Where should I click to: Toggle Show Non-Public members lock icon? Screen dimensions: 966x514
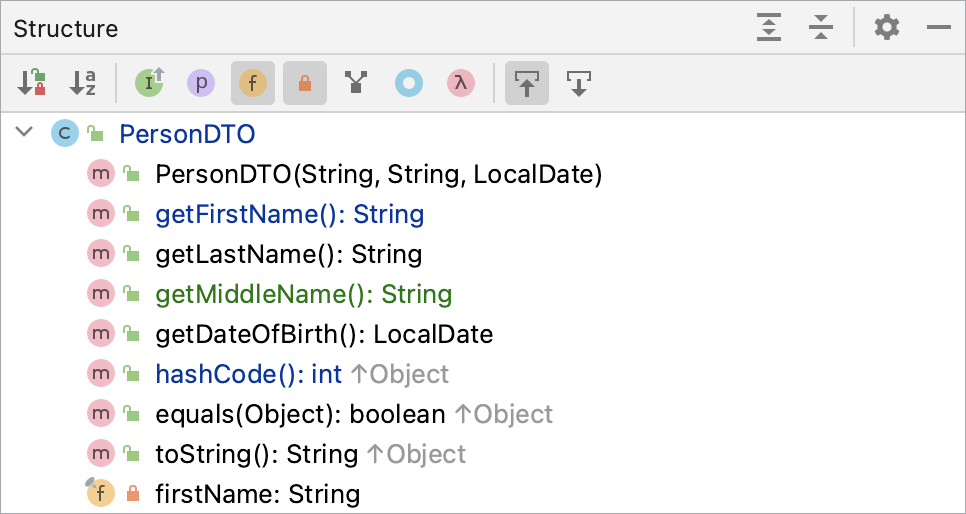coord(305,83)
